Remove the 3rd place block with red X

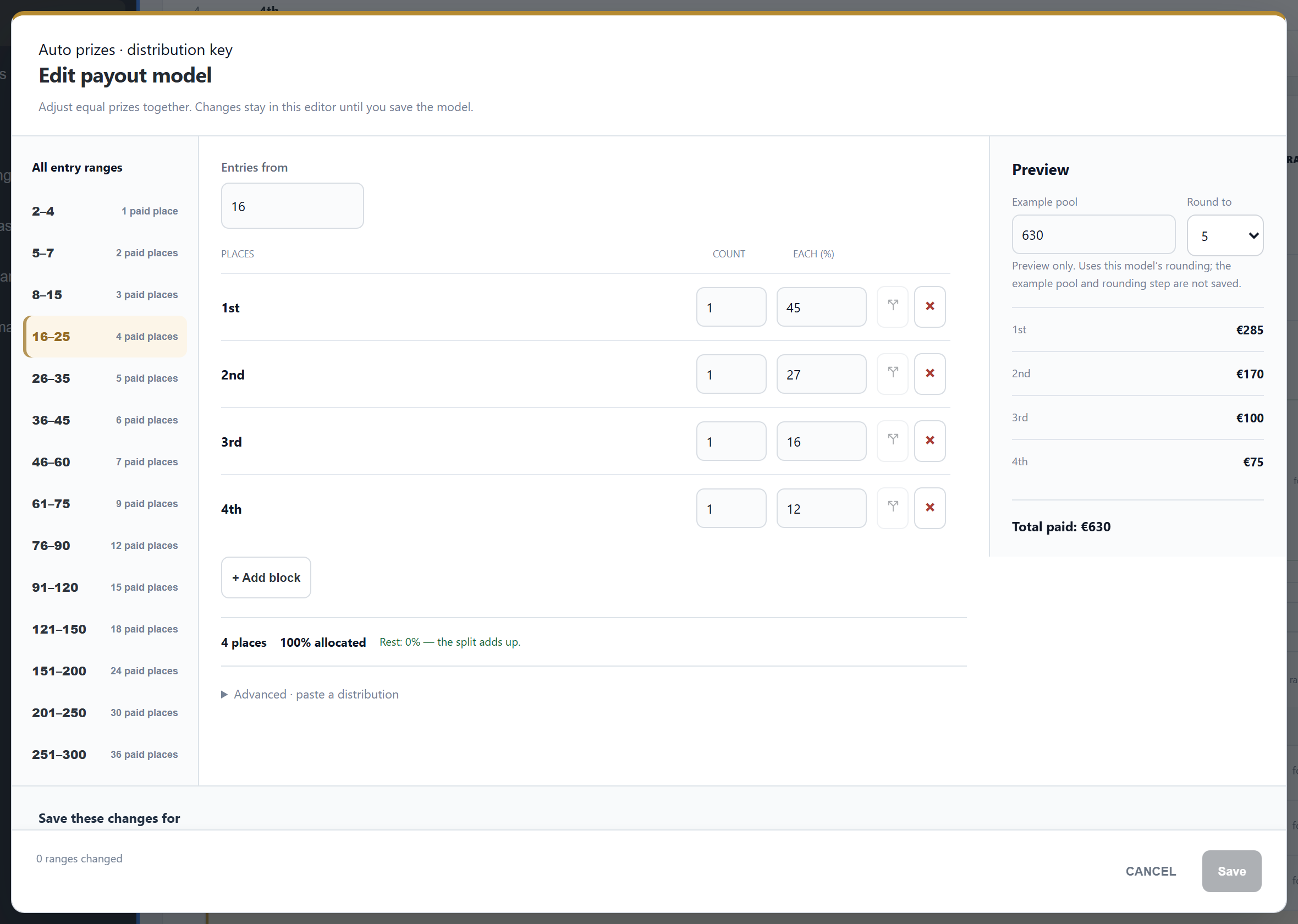click(x=930, y=441)
